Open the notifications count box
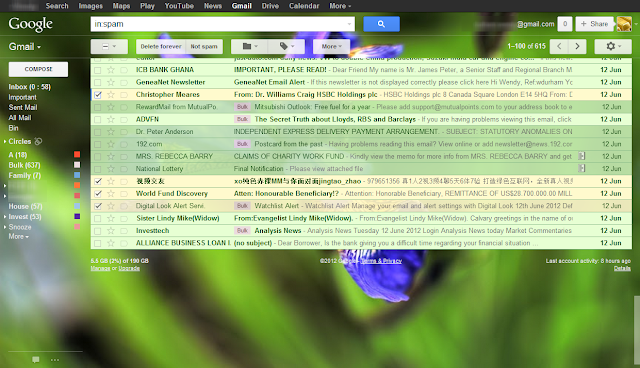Image resolution: width=640 pixels, height=368 pixels. coord(565,24)
